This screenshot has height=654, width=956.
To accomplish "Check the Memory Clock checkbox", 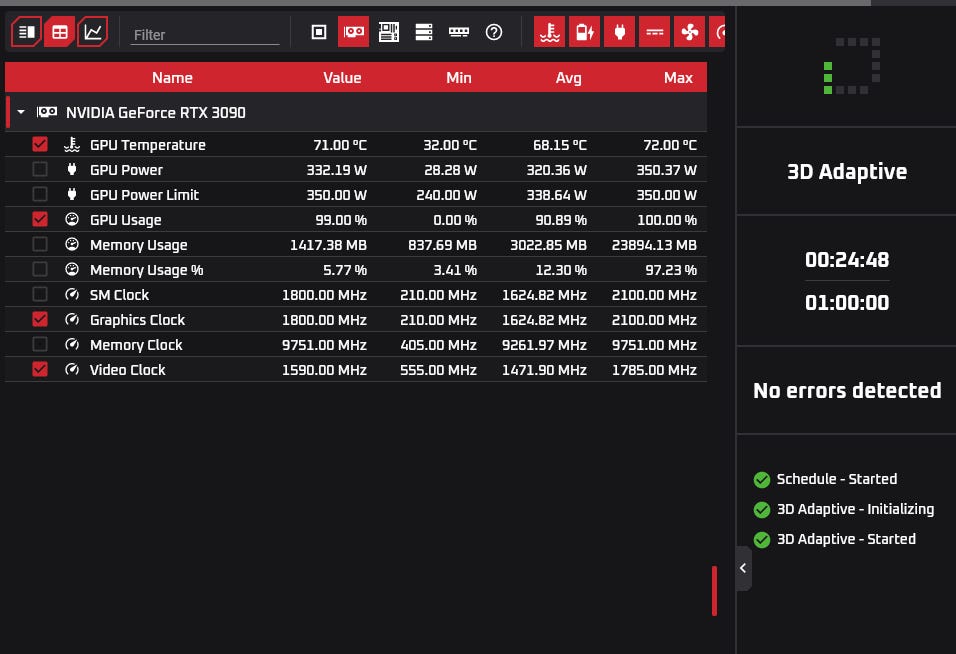I will click(40, 344).
